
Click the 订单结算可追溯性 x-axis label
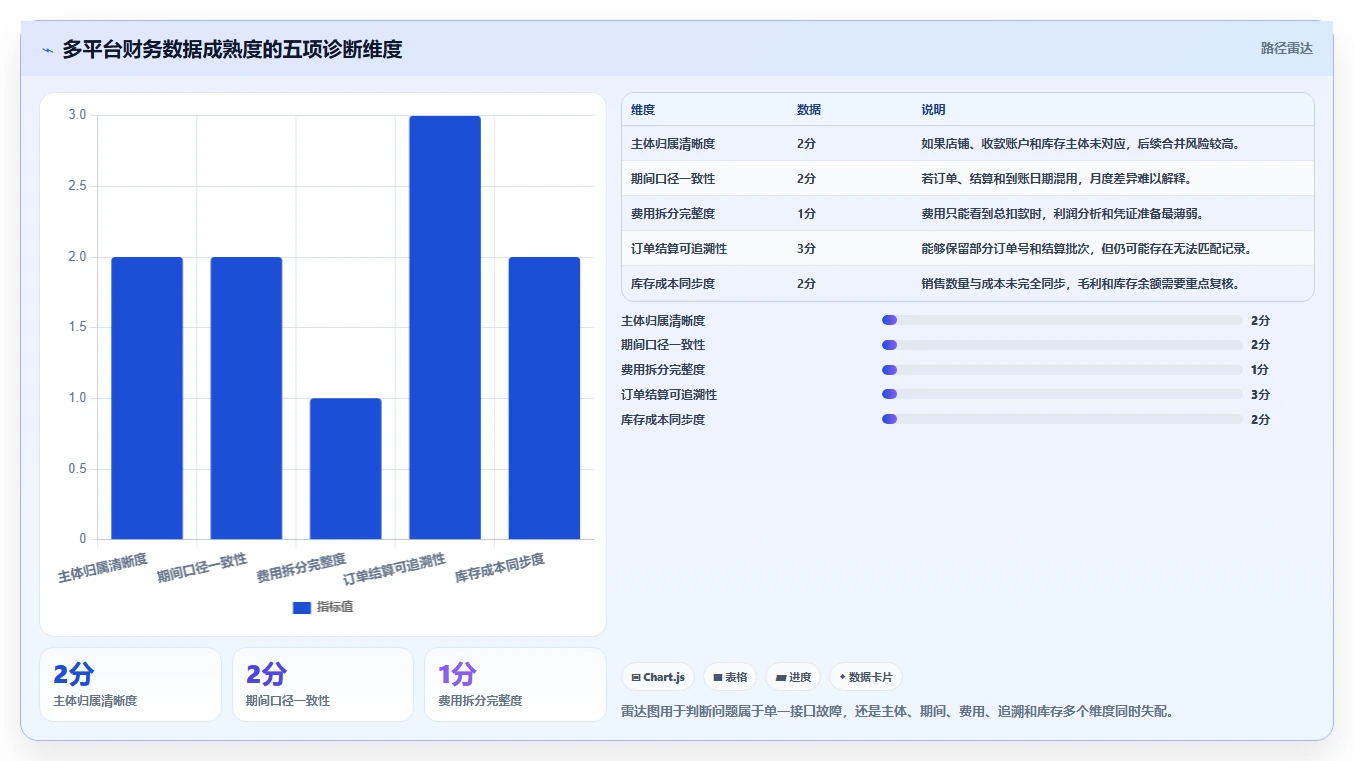point(394,570)
